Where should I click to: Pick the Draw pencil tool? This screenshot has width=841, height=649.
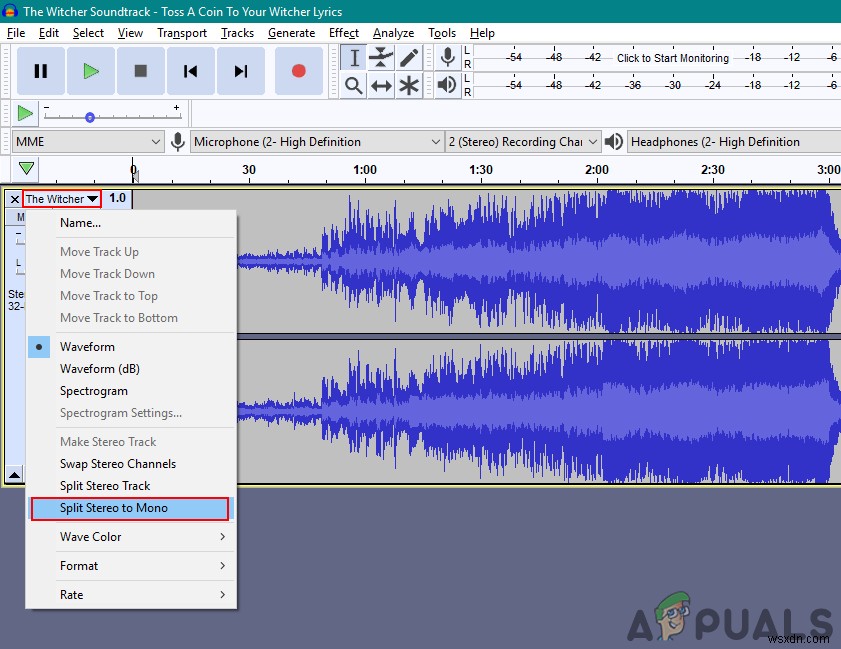point(409,57)
